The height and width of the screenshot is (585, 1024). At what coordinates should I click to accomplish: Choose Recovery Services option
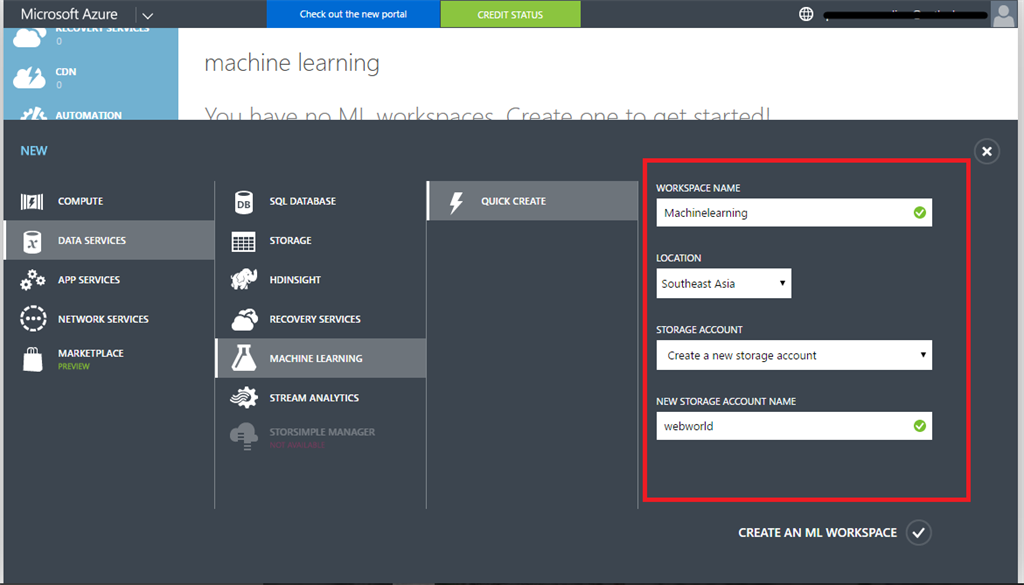pyautogui.click(x=321, y=319)
